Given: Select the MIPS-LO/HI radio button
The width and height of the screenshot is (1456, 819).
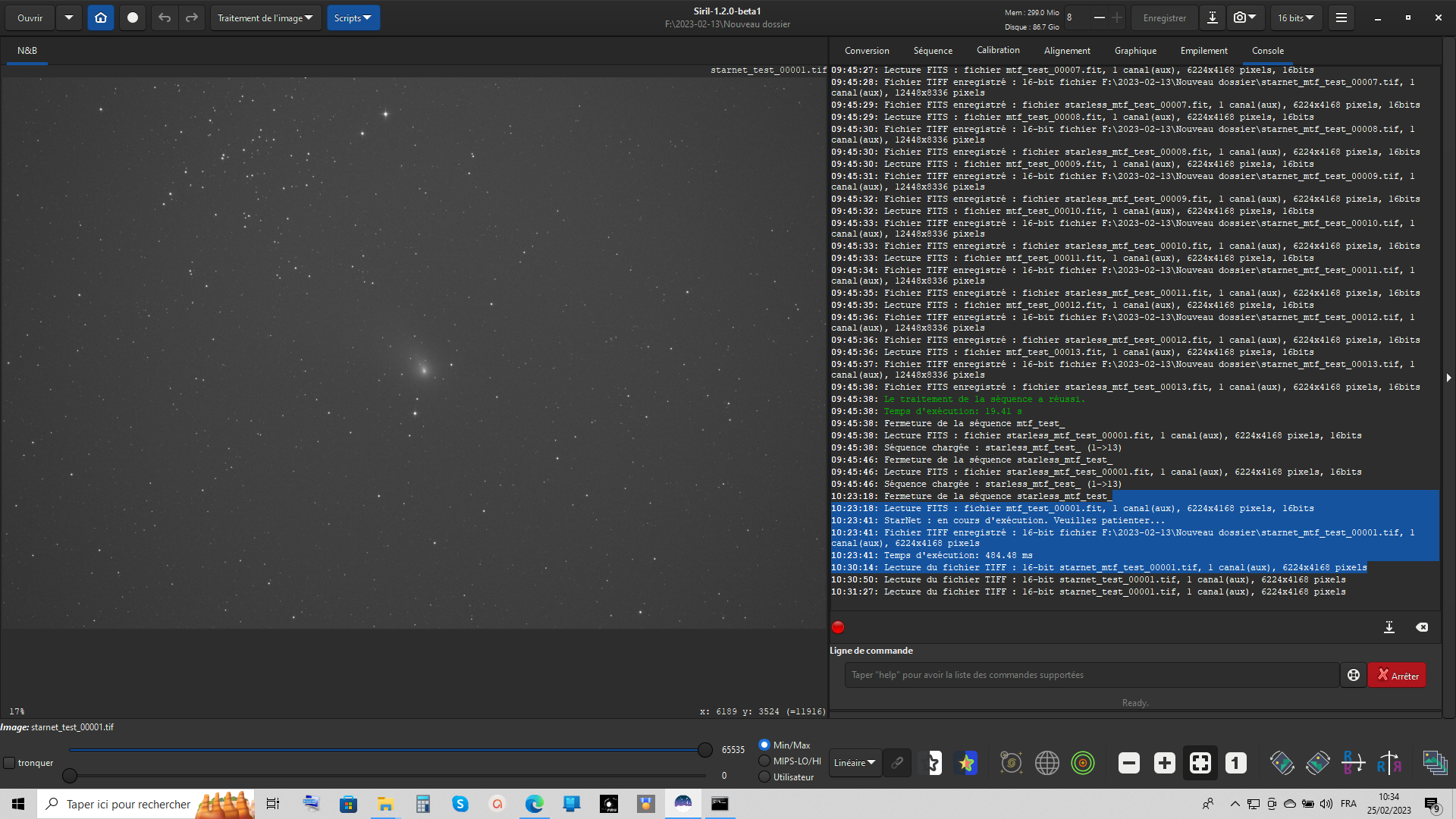Looking at the screenshot, I should click(764, 761).
